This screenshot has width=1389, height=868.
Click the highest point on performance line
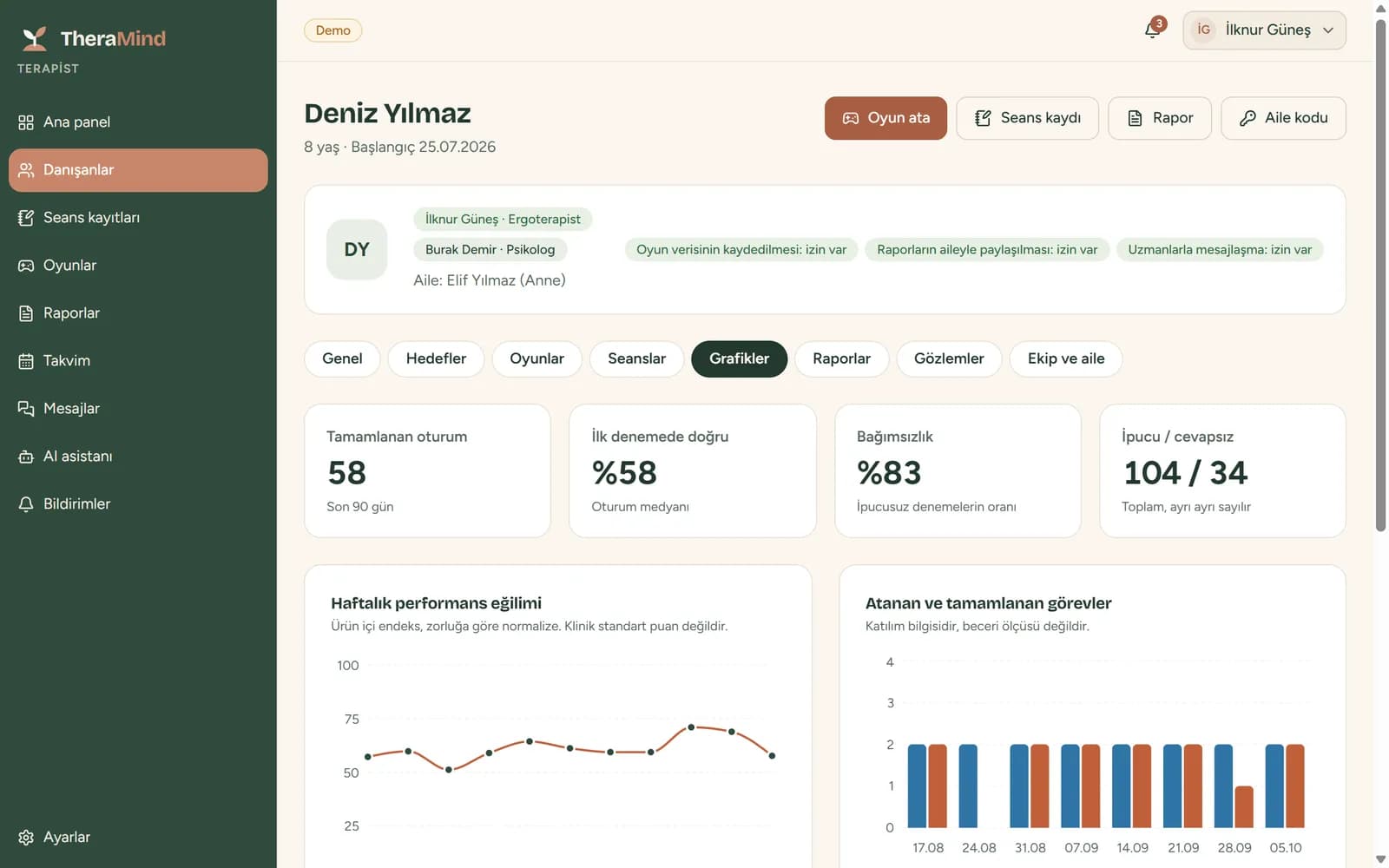coord(691,727)
